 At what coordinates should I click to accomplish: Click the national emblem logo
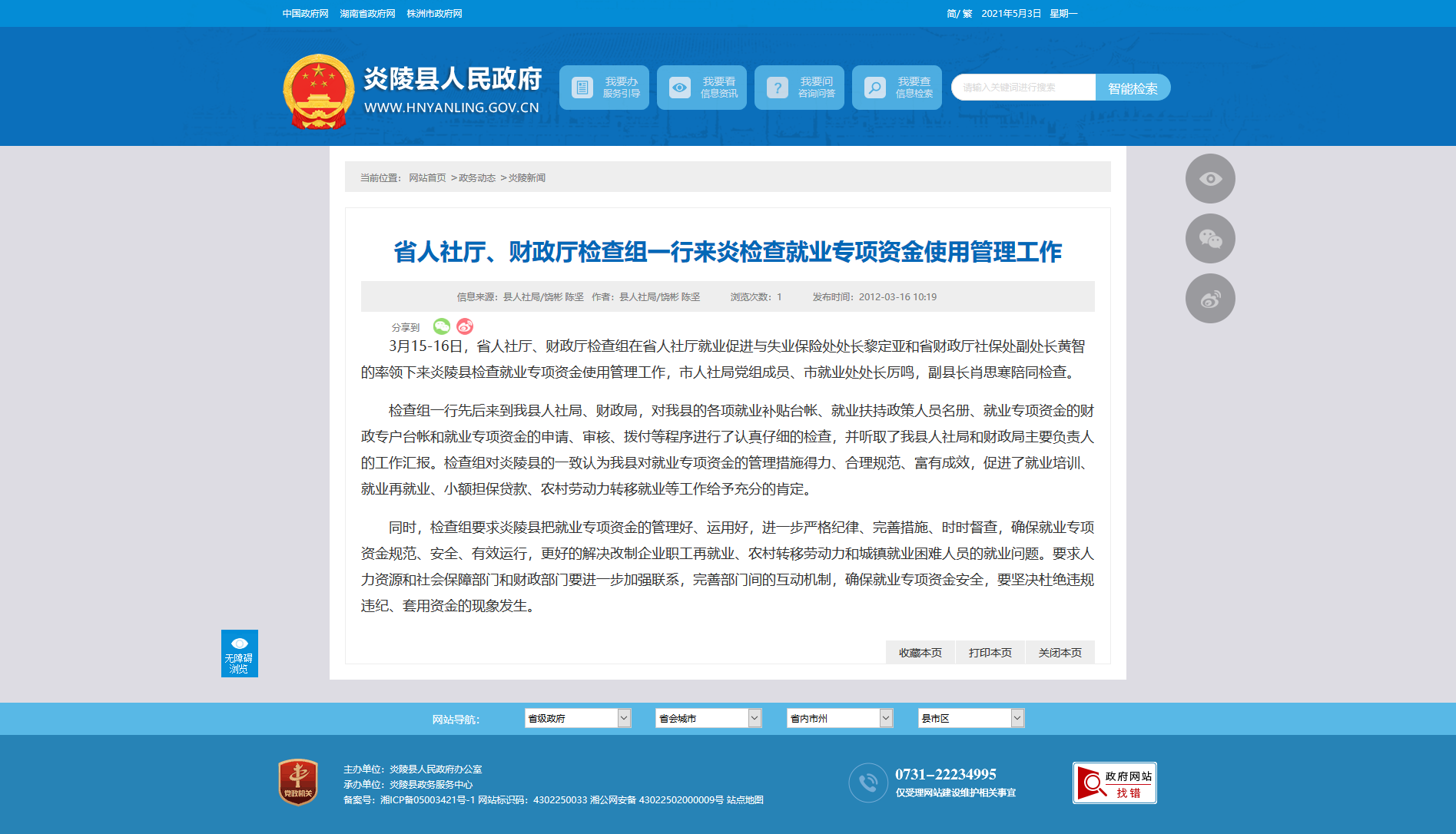[x=318, y=91]
